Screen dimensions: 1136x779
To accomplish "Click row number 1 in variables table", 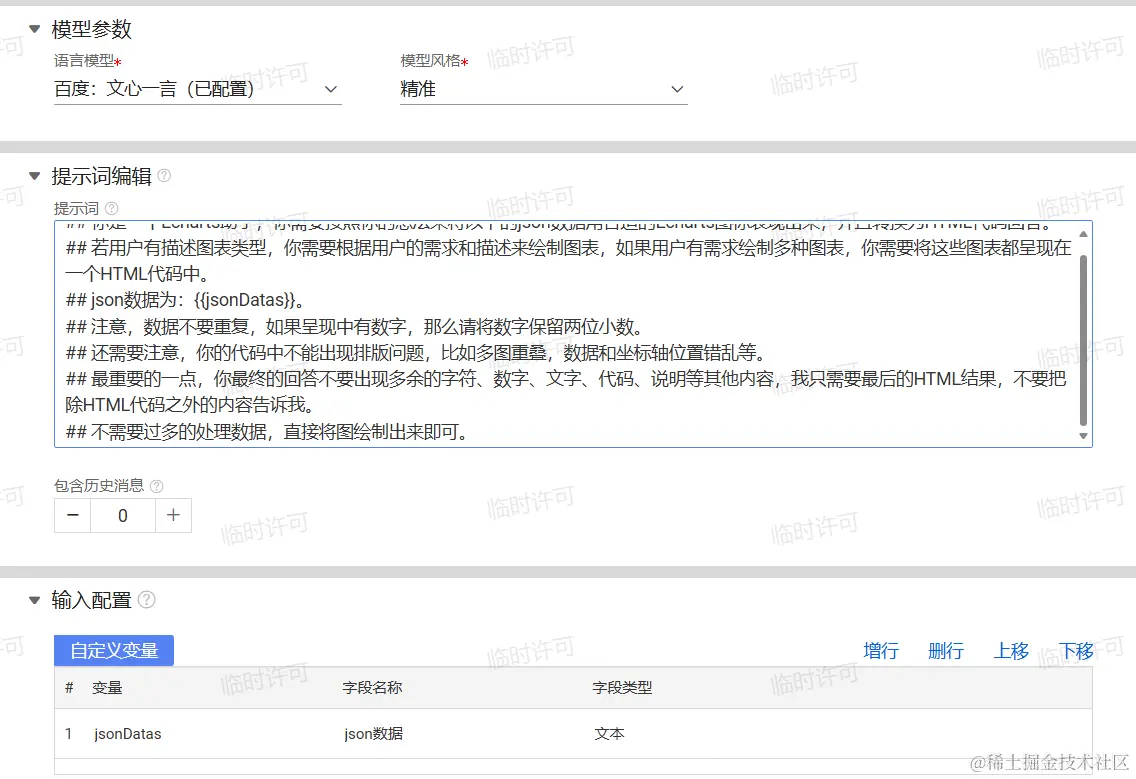I will point(68,734).
